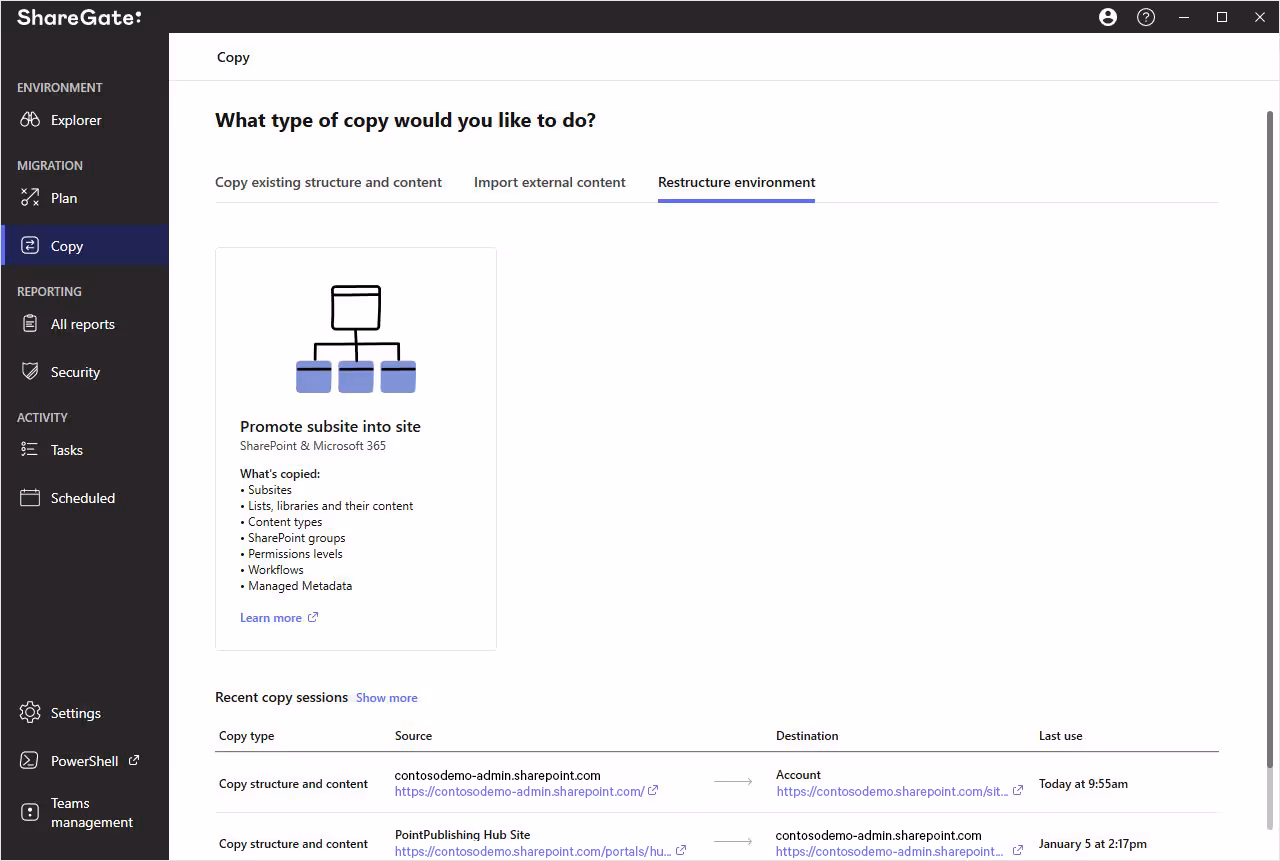1280x861 pixels.
Task: Click the Destination column header
Action: 807,736
